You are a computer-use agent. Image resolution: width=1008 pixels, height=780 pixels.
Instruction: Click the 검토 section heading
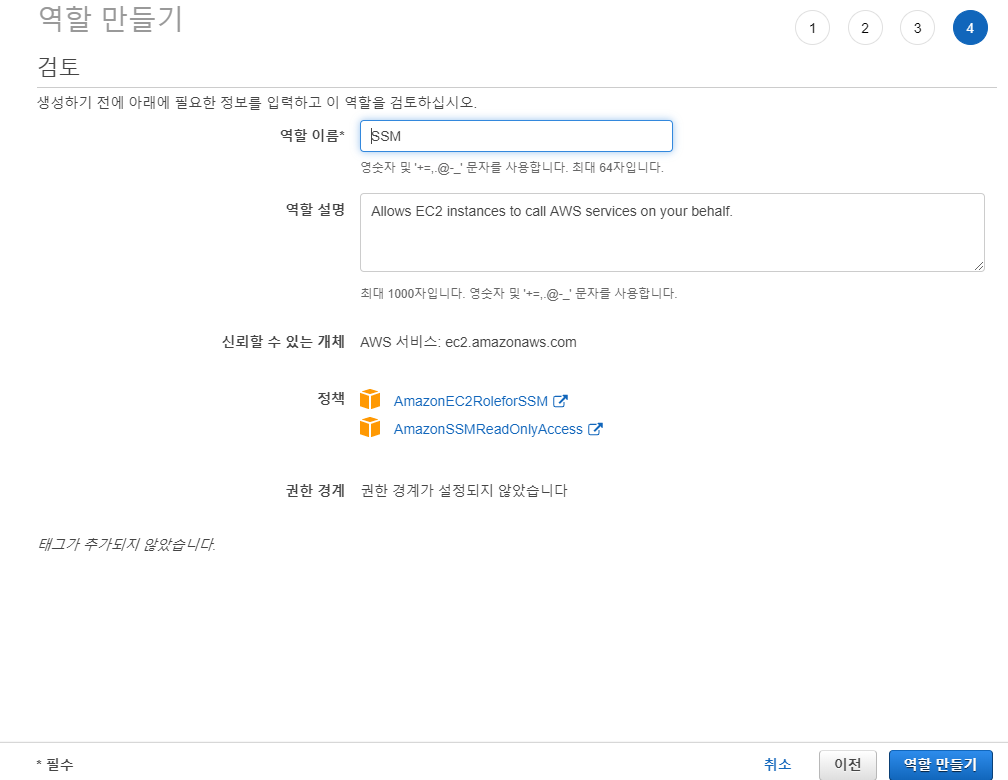(x=58, y=66)
